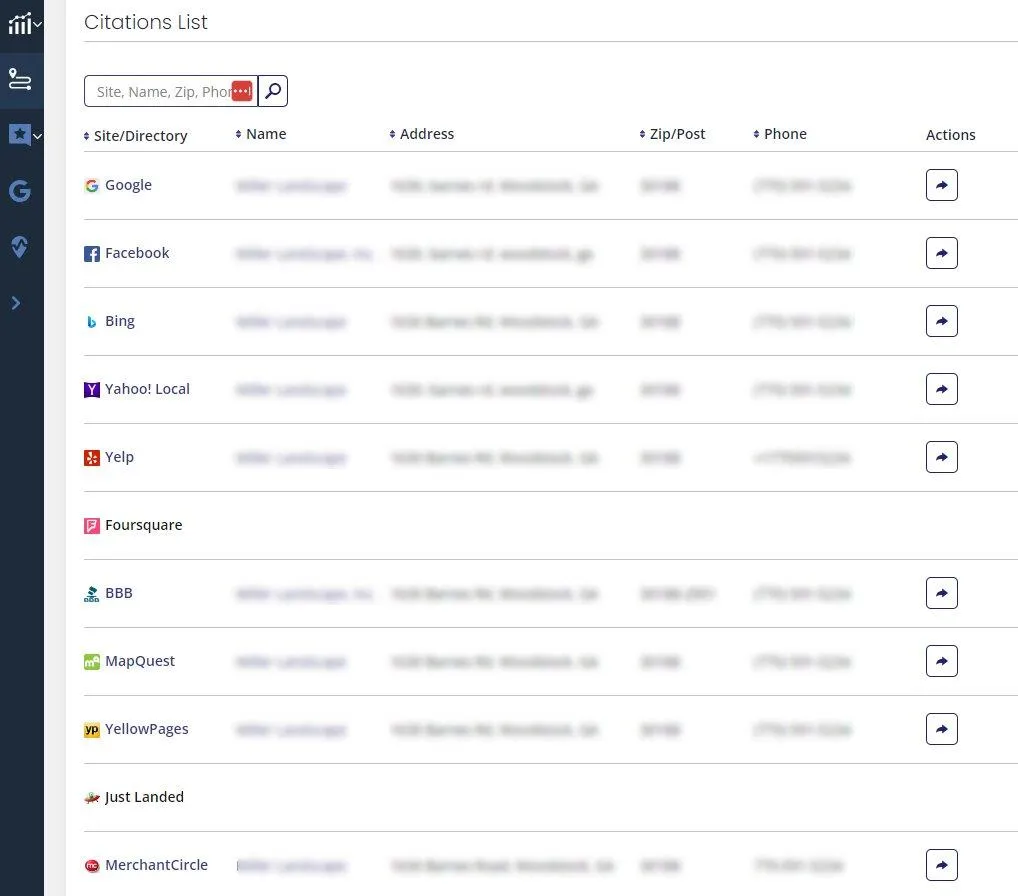The image size is (1018, 896).
Task: Select the MerchantCircle directory name
Action: (156, 865)
